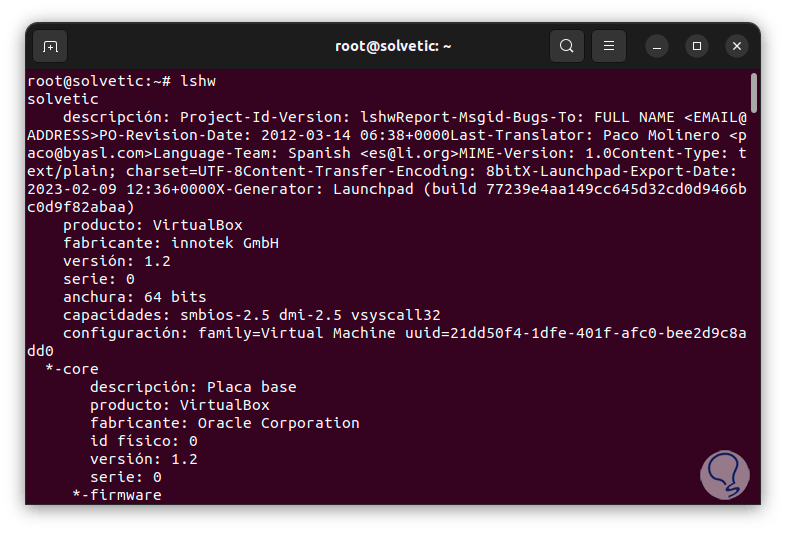Image resolution: width=786 pixels, height=533 pixels.
Task: Close the terminal window
Action: click(x=737, y=46)
